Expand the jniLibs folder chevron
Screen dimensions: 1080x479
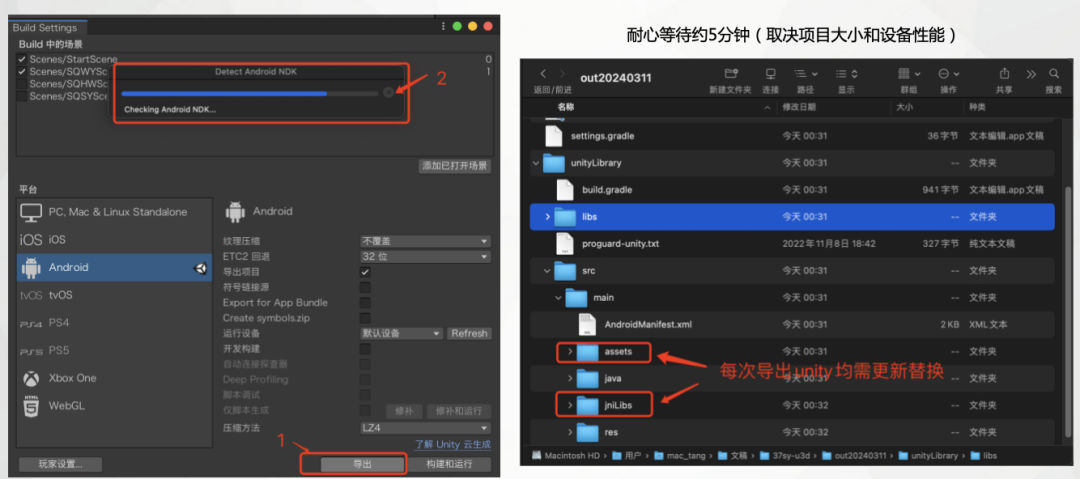pos(570,405)
